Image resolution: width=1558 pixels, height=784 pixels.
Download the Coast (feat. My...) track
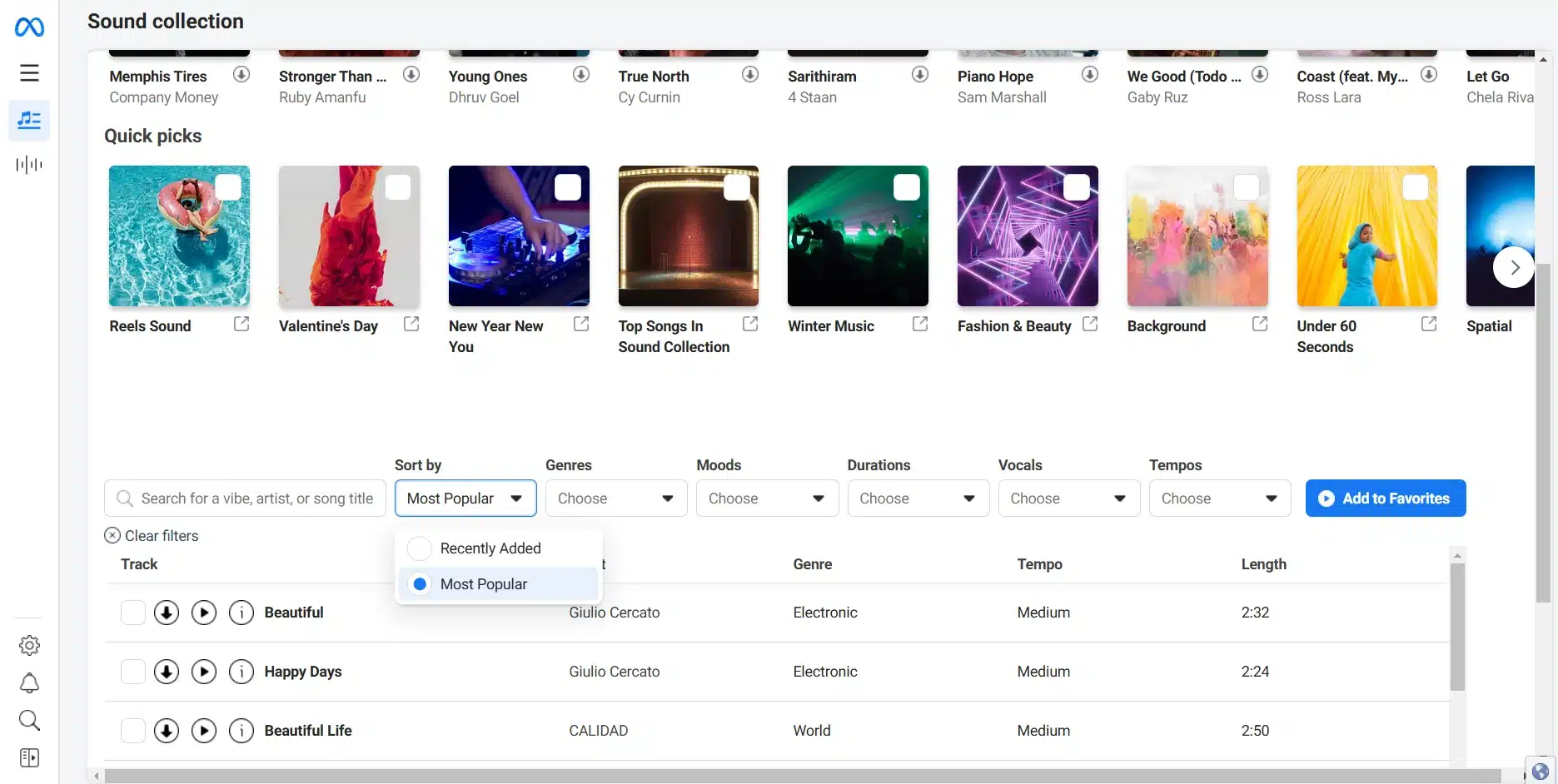point(1429,75)
